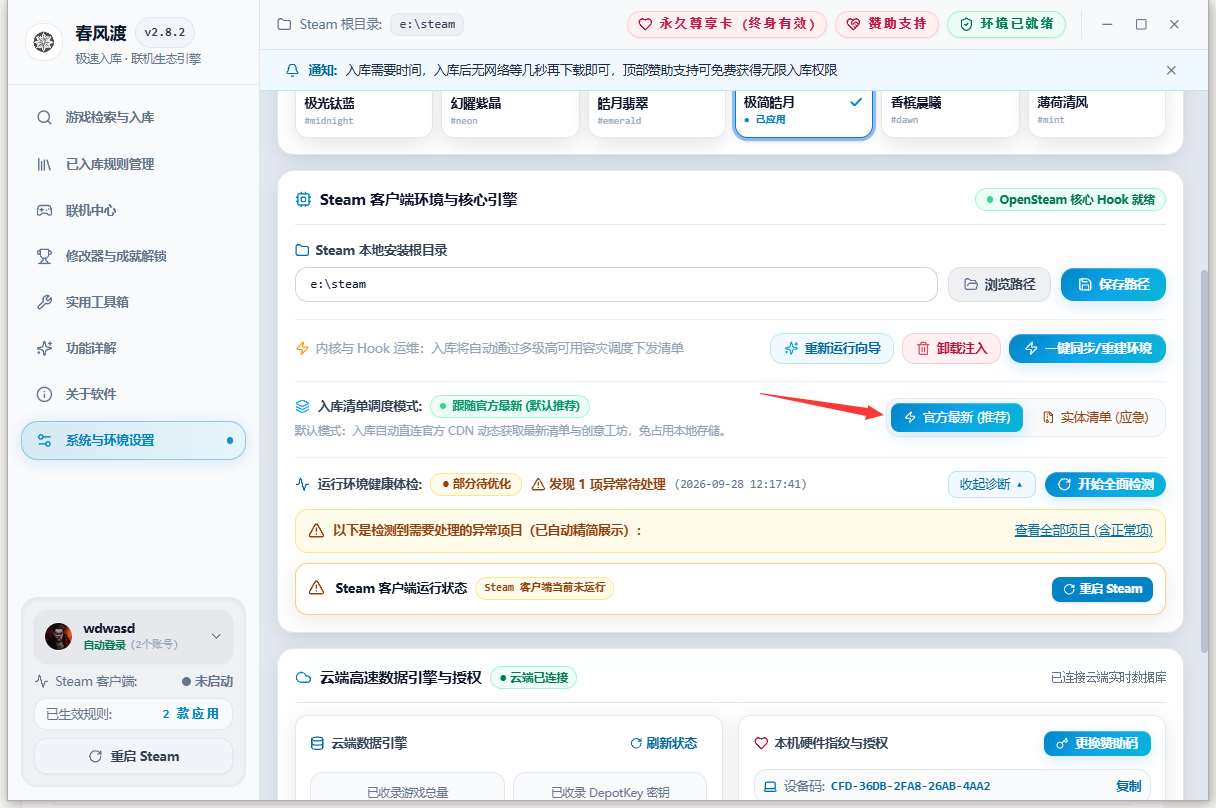The image size is (1216, 808).
Task: Start 开始全面检测 scan
Action: click(x=1105, y=484)
